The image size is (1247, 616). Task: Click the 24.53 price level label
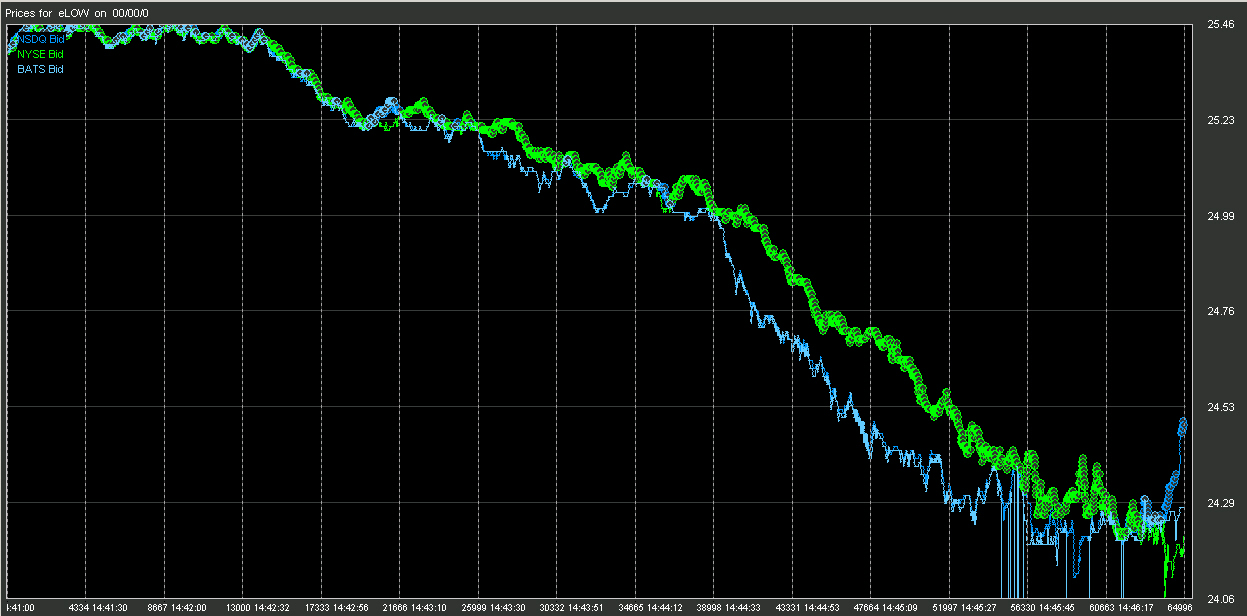point(1220,408)
